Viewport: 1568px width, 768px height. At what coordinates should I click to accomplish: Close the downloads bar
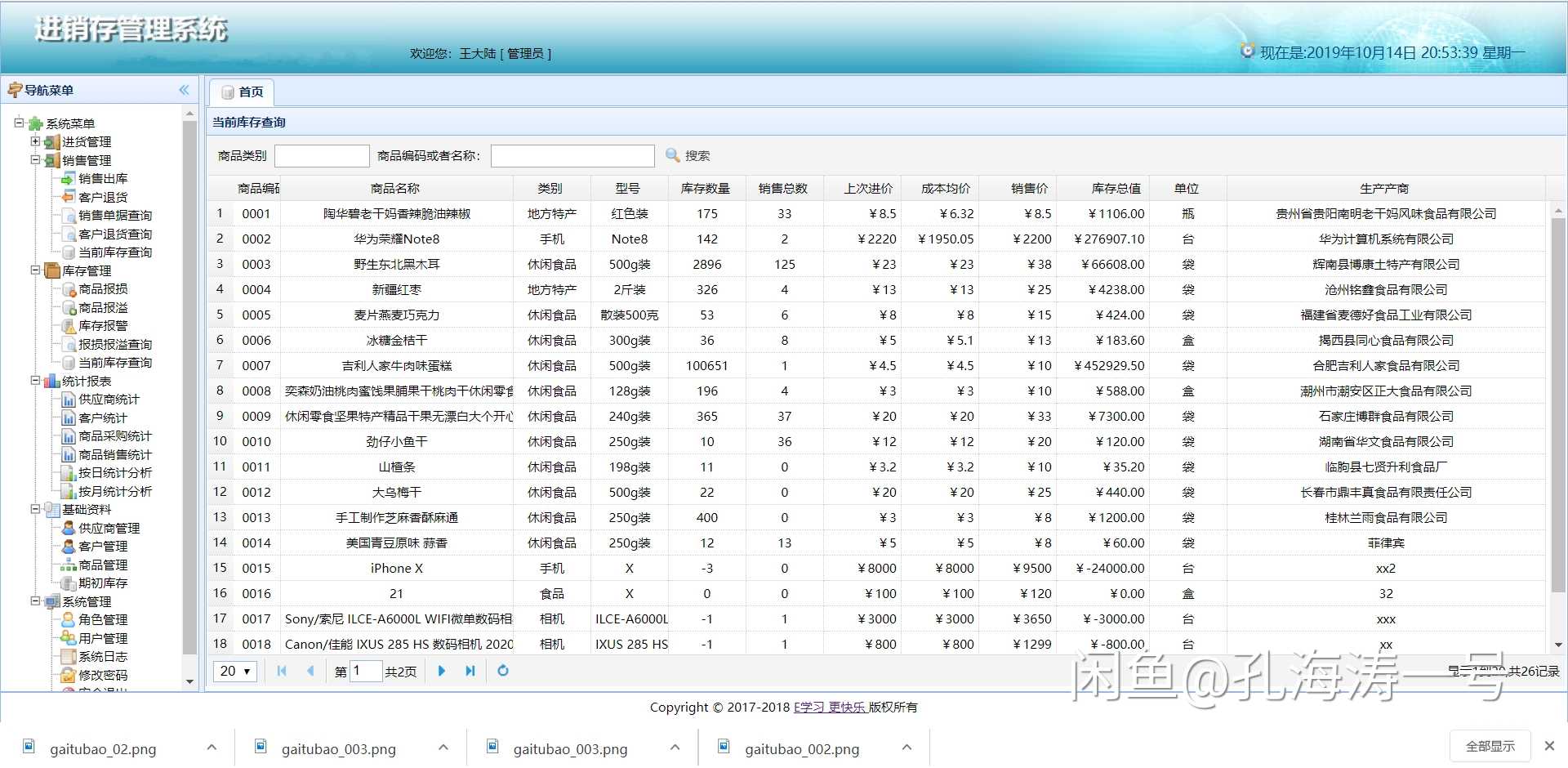click(1549, 746)
